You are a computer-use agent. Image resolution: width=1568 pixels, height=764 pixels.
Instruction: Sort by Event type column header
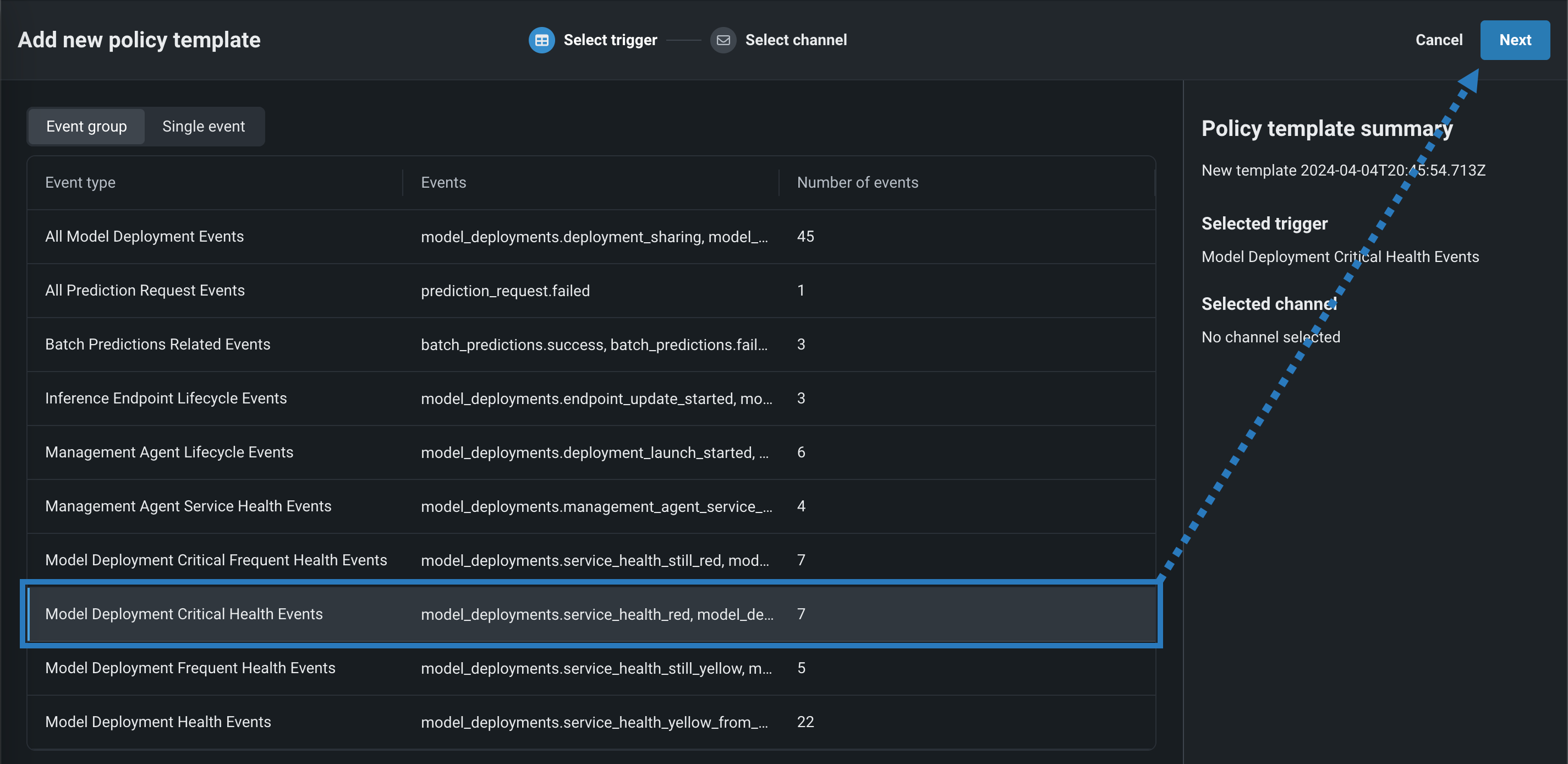coord(80,182)
